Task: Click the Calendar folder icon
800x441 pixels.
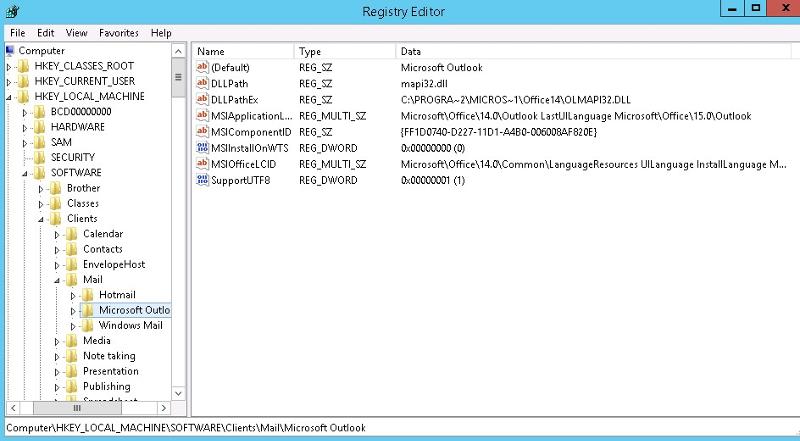Action: pos(72,234)
